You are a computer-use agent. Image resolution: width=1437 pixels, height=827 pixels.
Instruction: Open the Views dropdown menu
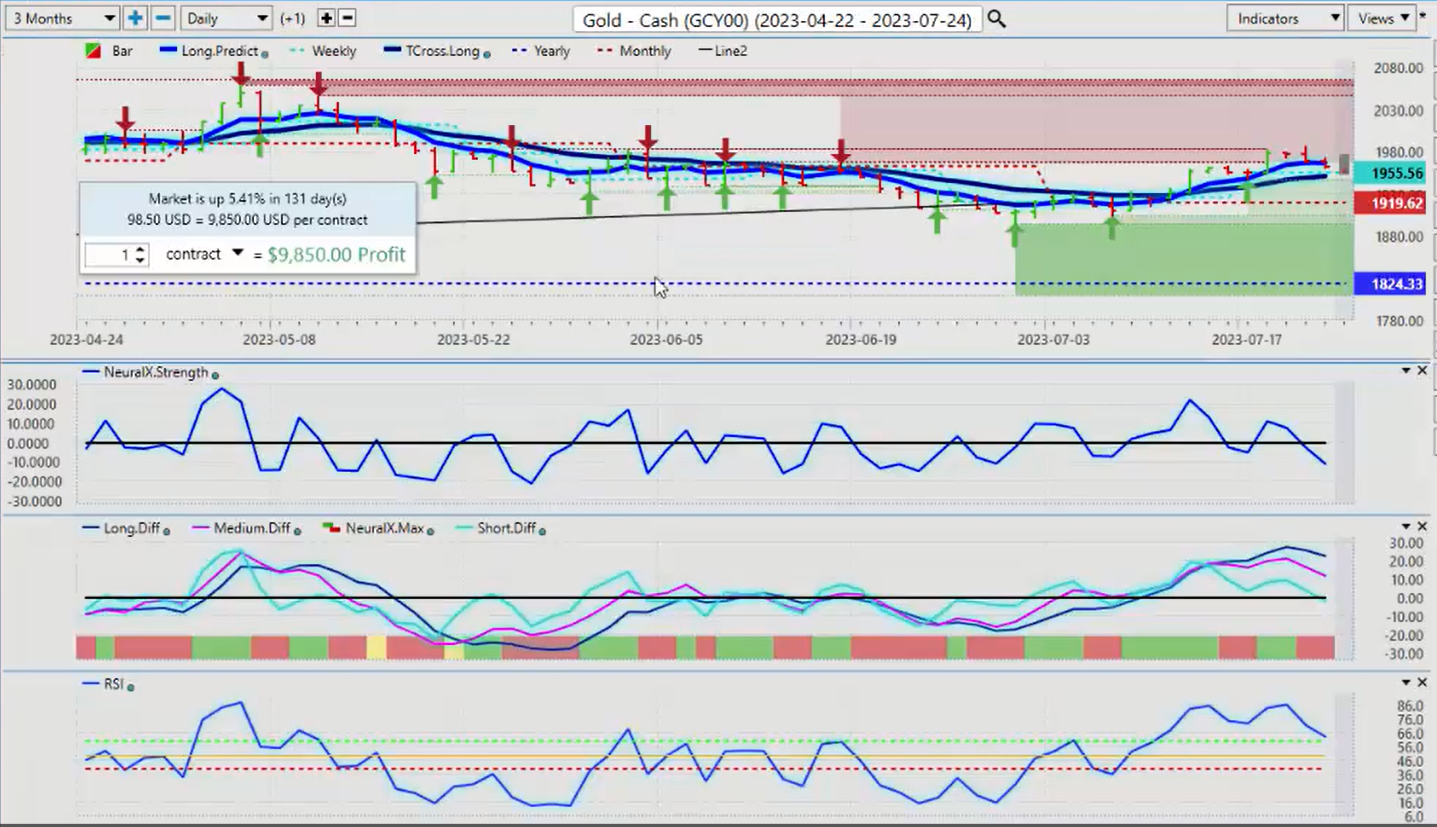[1381, 18]
